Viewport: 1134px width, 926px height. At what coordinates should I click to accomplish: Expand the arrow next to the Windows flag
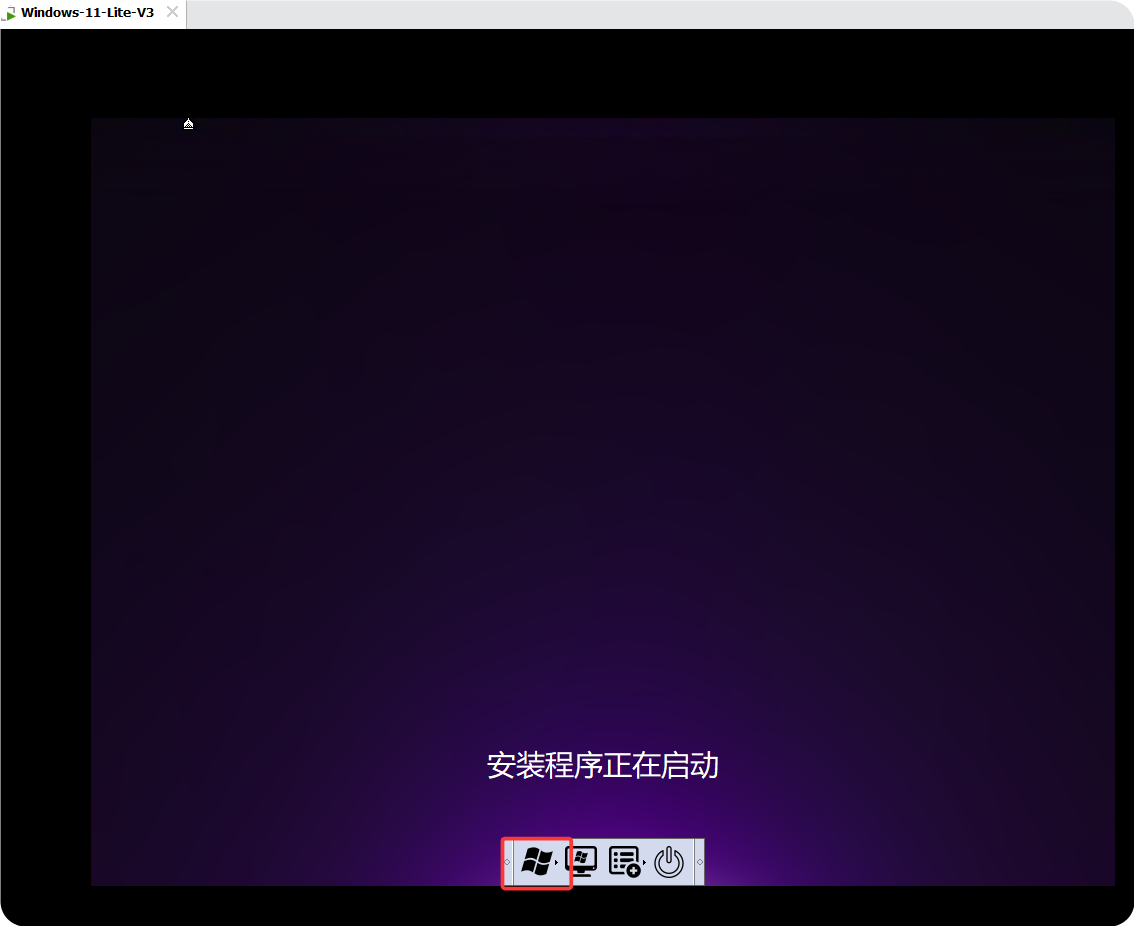[x=556, y=862]
